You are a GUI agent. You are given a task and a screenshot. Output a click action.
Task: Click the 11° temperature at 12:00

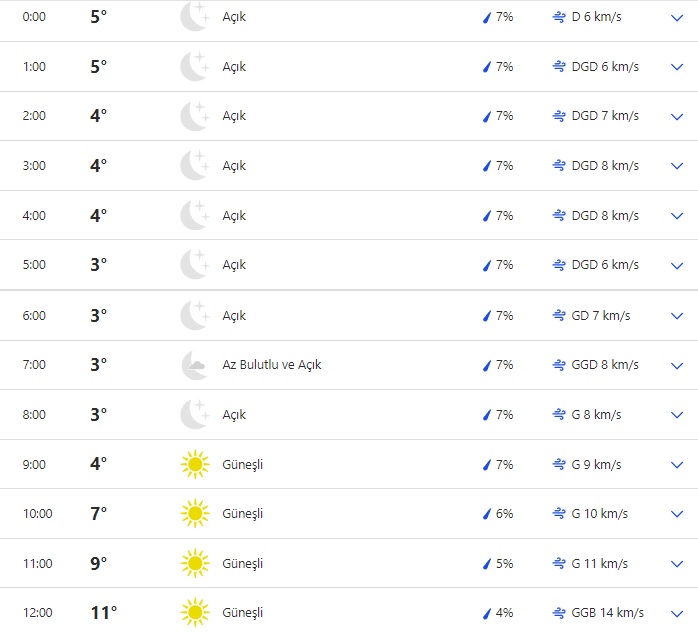[103, 612]
